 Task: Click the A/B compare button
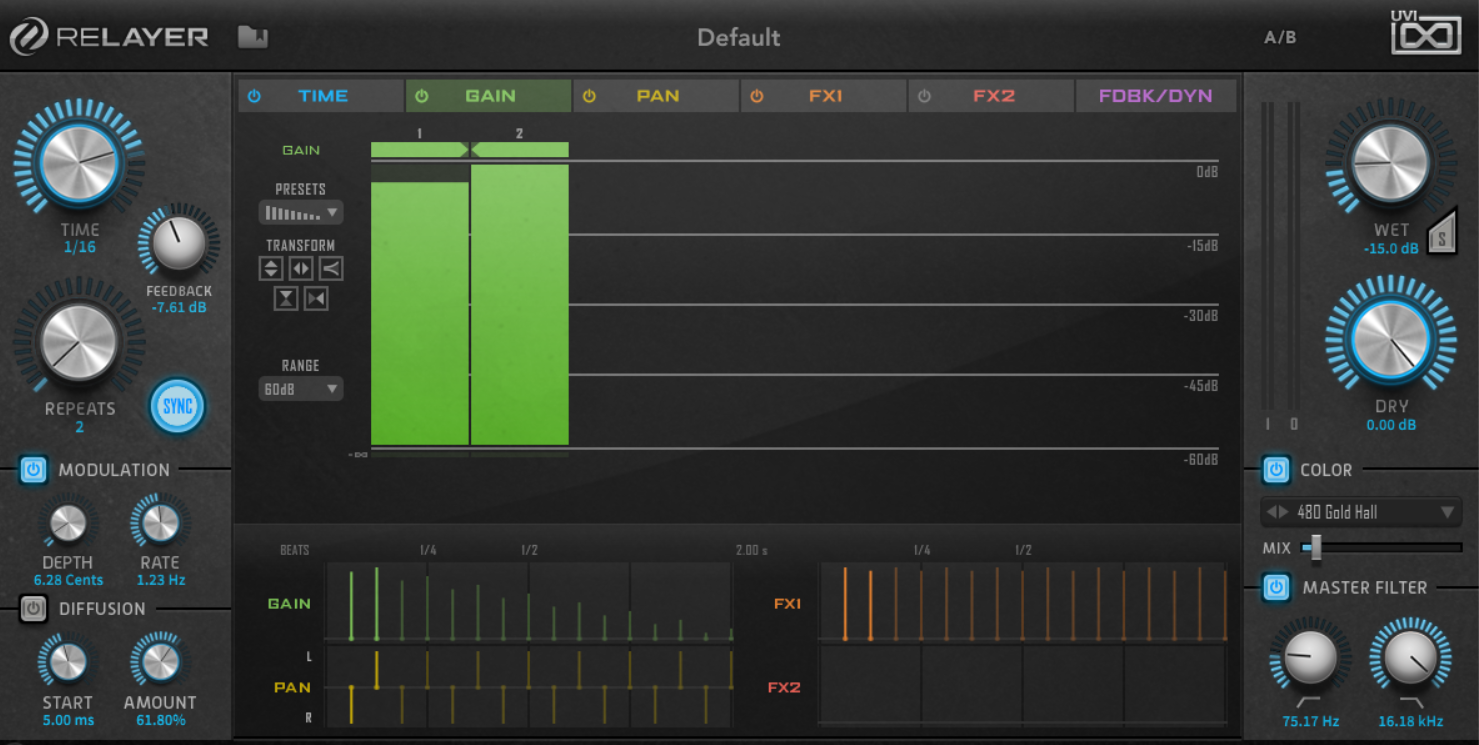(1280, 38)
